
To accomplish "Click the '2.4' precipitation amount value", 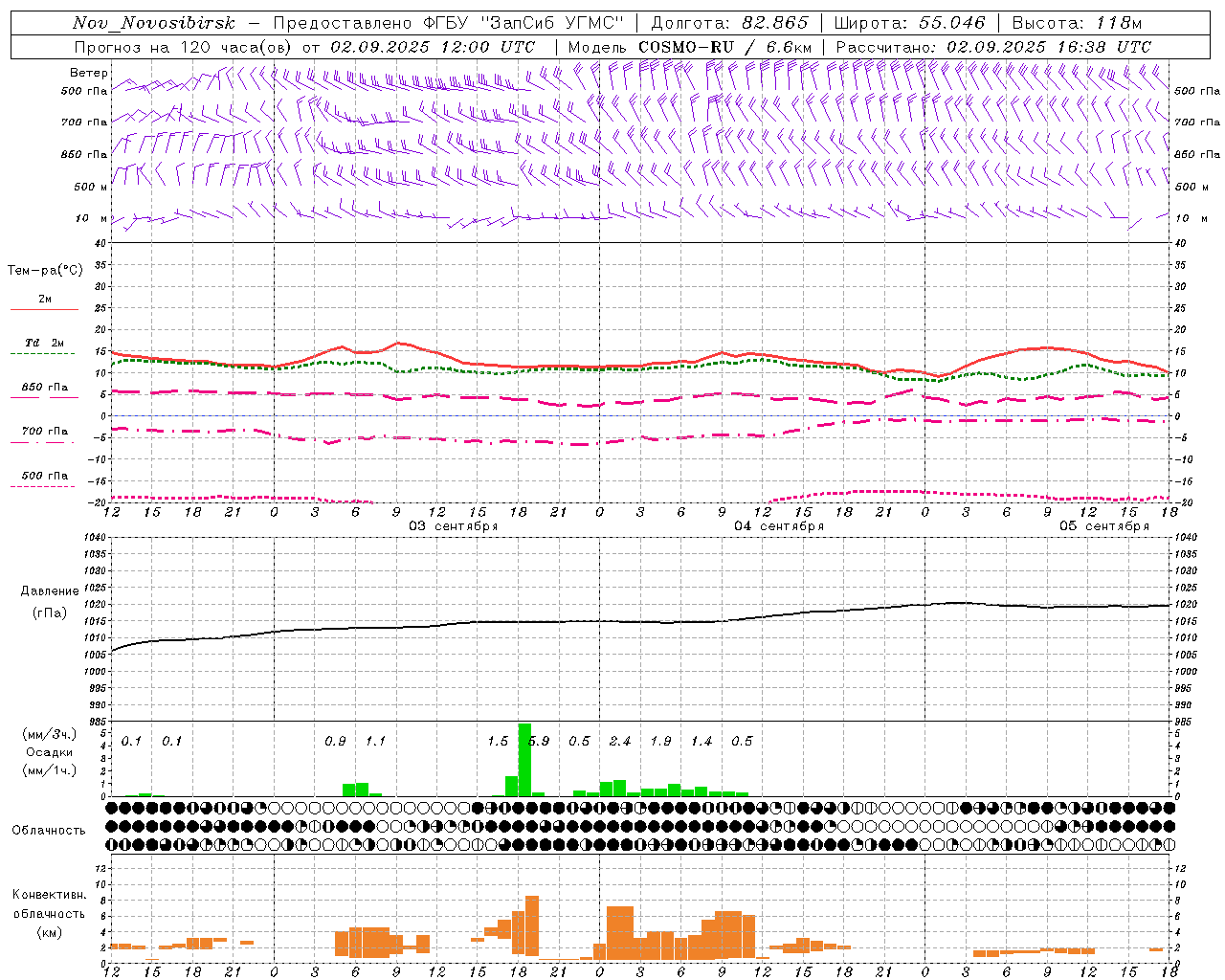I will click(620, 741).
